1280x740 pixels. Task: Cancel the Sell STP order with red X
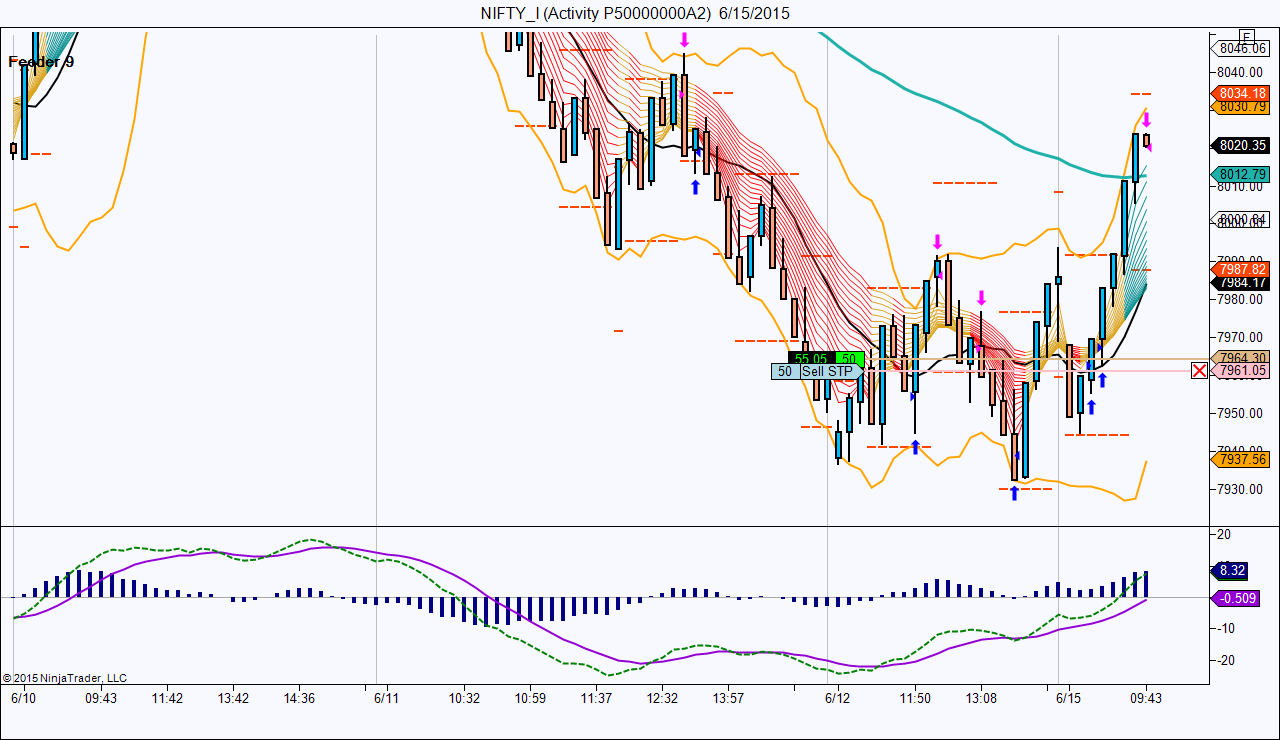1199,371
